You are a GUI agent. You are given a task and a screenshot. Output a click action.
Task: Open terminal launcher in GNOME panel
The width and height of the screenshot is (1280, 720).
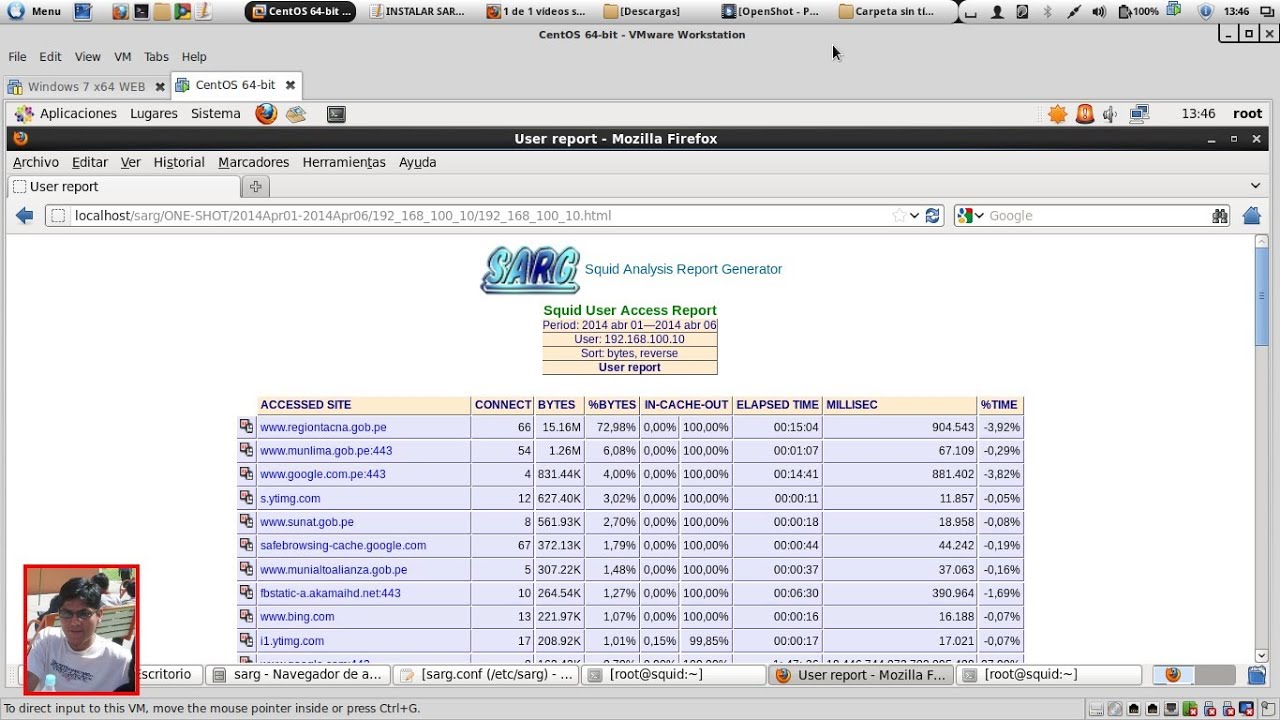(x=336, y=114)
